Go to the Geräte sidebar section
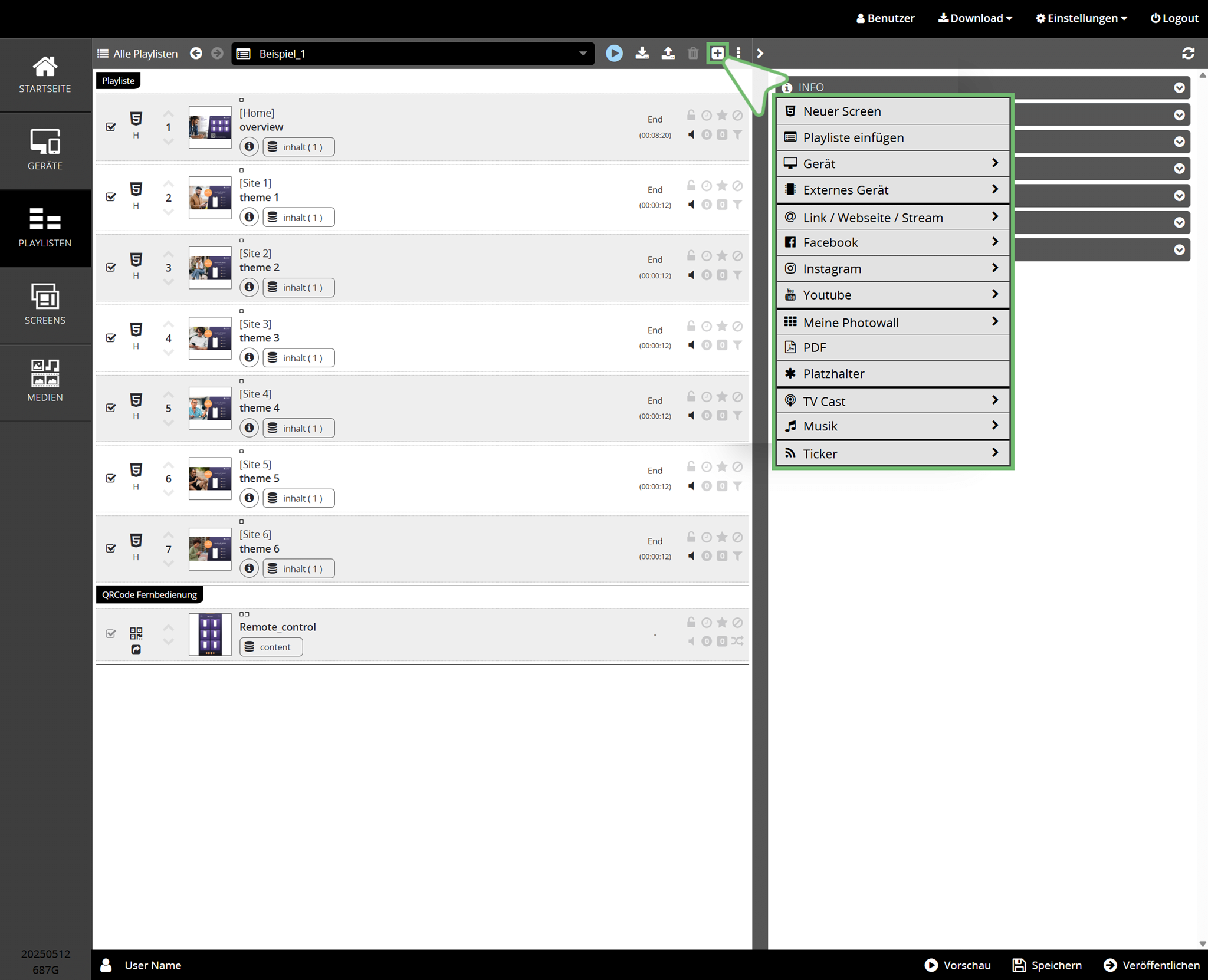The height and width of the screenshot is (980, 1208). click(x=45, y=150)
